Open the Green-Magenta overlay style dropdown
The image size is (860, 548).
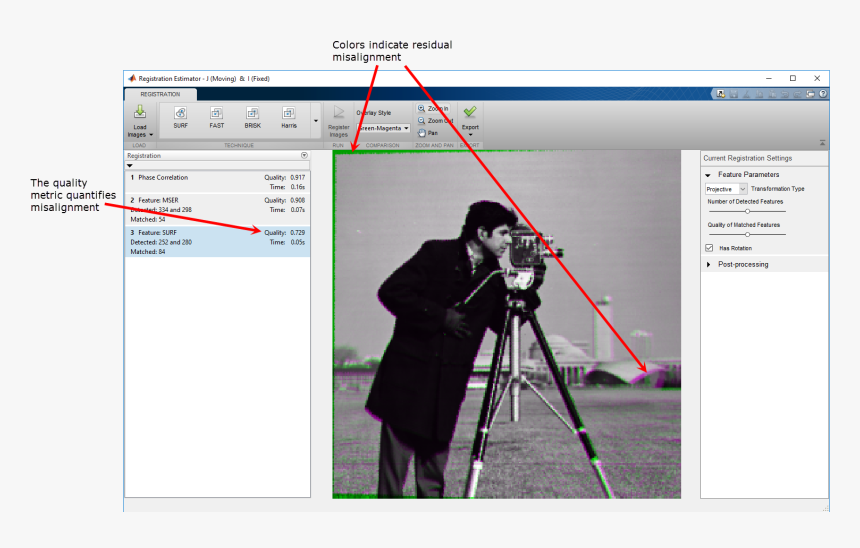click(x=383, y=128)
